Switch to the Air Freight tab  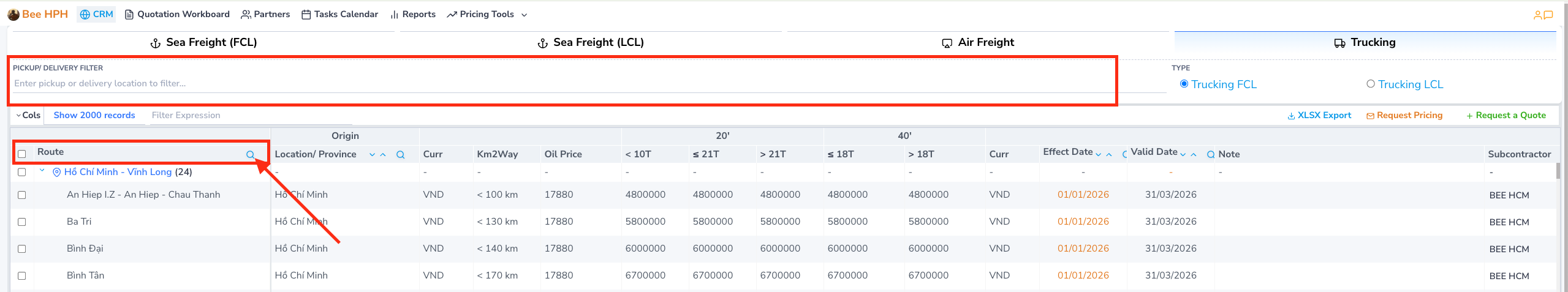(978, 42)
